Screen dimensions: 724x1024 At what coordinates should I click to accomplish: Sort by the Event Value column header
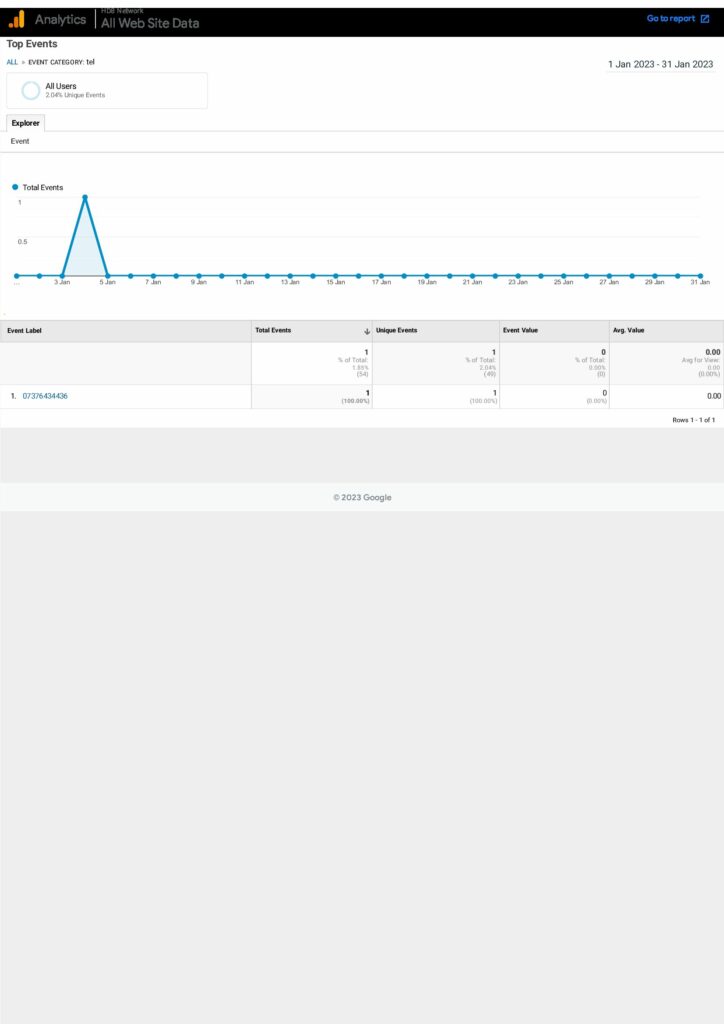(523, 330)
